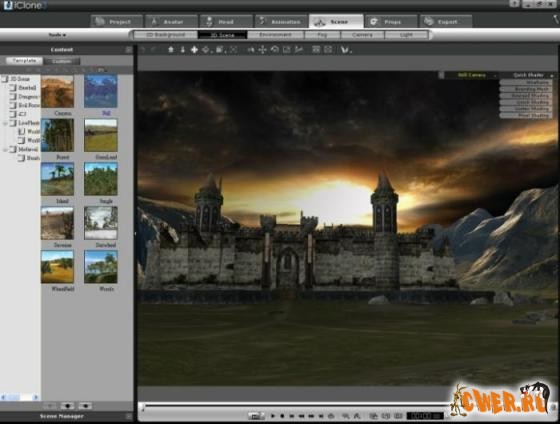
Task: Choose Wireframe render mode
Action: [x=526, y=83]
